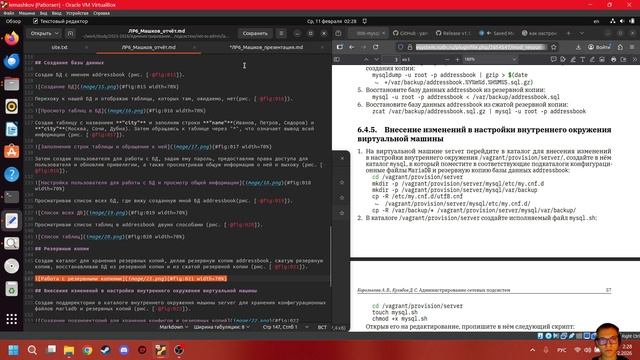Open a new Firefox tab

coord(569,33)
